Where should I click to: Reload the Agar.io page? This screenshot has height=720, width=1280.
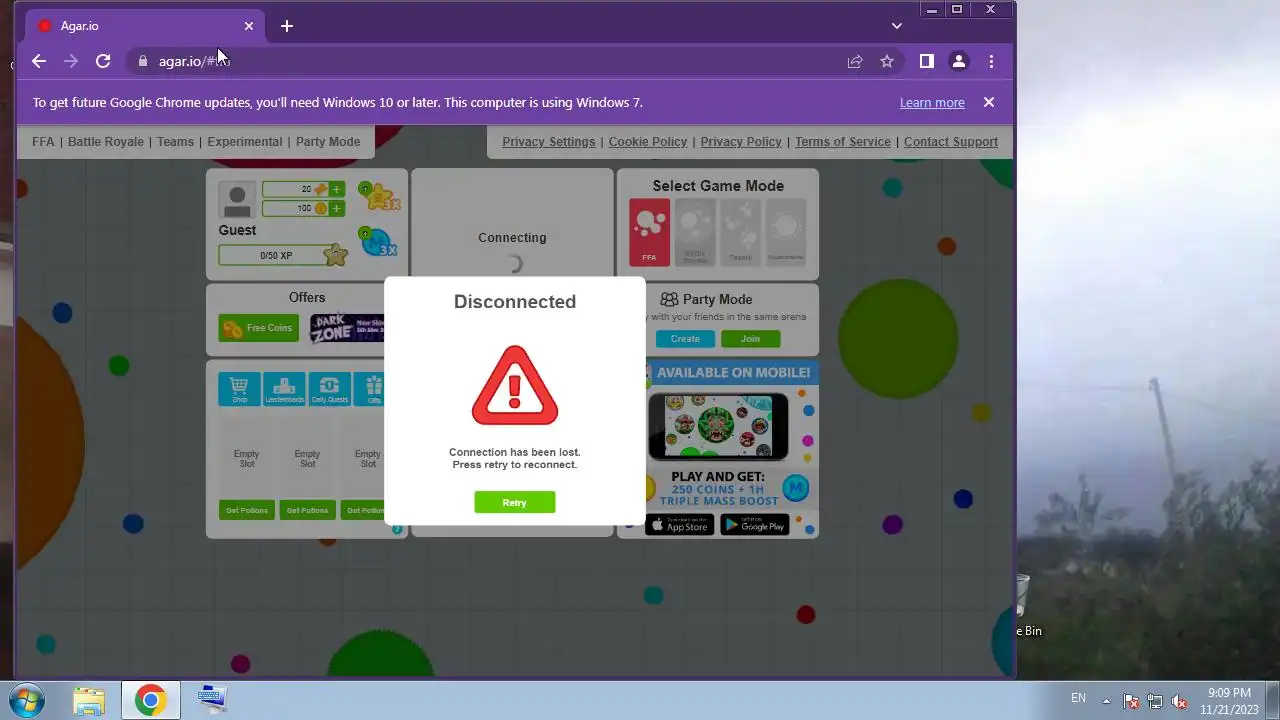103,61
